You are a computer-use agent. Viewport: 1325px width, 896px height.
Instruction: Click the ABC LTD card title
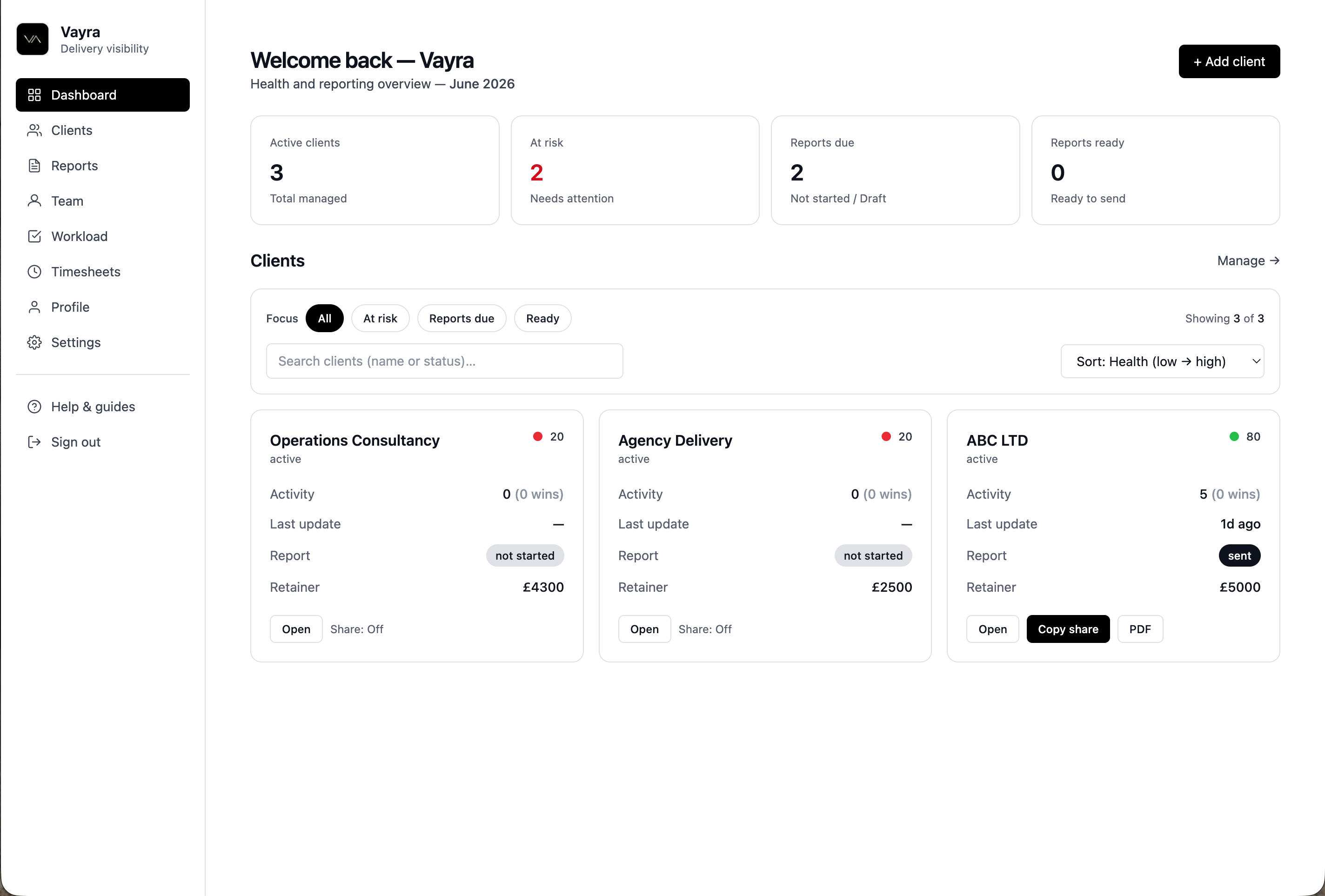[997, 441]
